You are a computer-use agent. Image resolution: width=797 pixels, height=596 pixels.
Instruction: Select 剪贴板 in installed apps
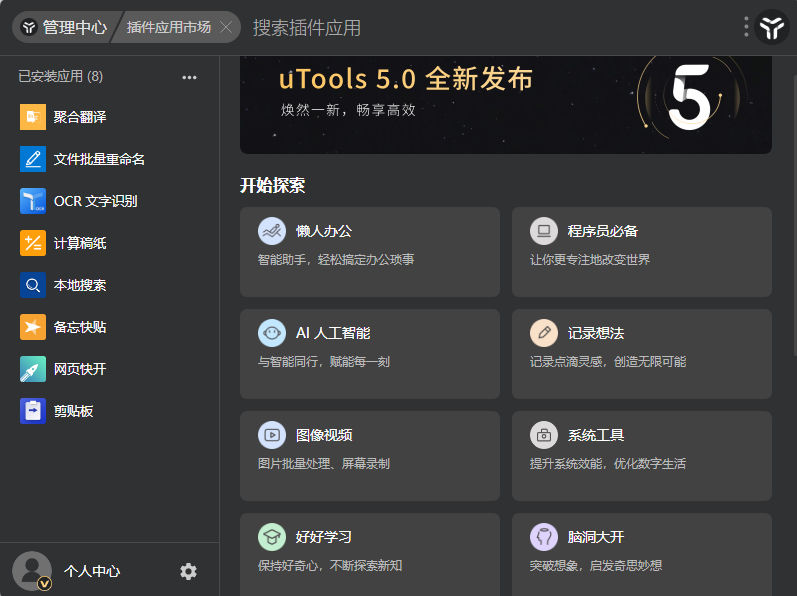(109, 411)
